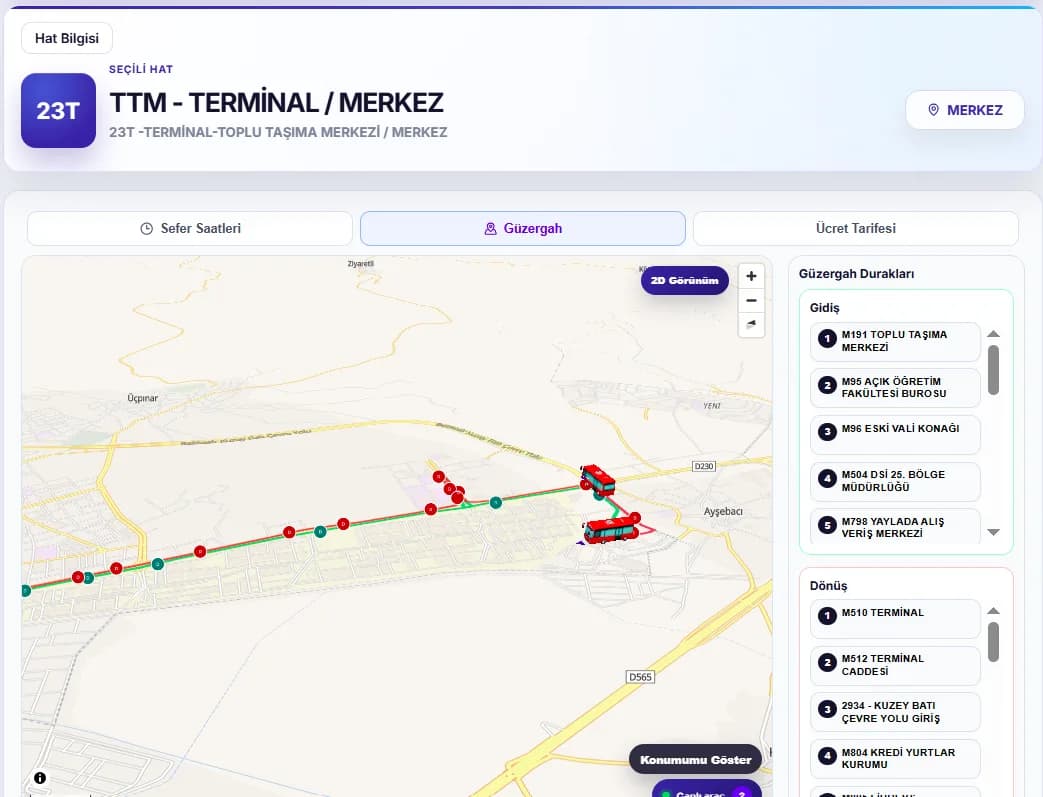
Task: Click the Gidiş list scrollbar thumb
Action: (x=993, y=370)
